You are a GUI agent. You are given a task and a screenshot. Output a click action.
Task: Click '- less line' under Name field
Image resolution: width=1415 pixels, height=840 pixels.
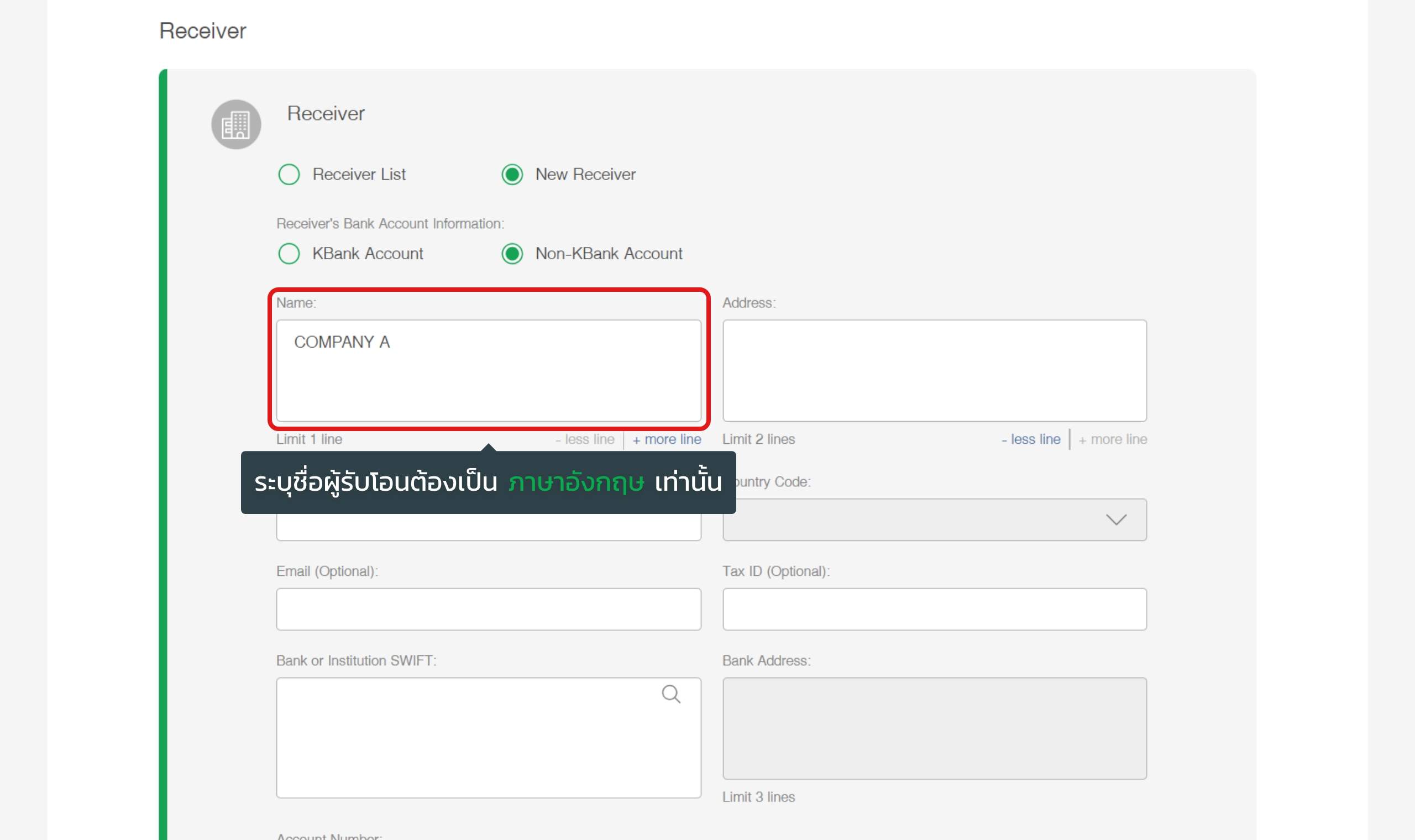click(x=585, y=439)
